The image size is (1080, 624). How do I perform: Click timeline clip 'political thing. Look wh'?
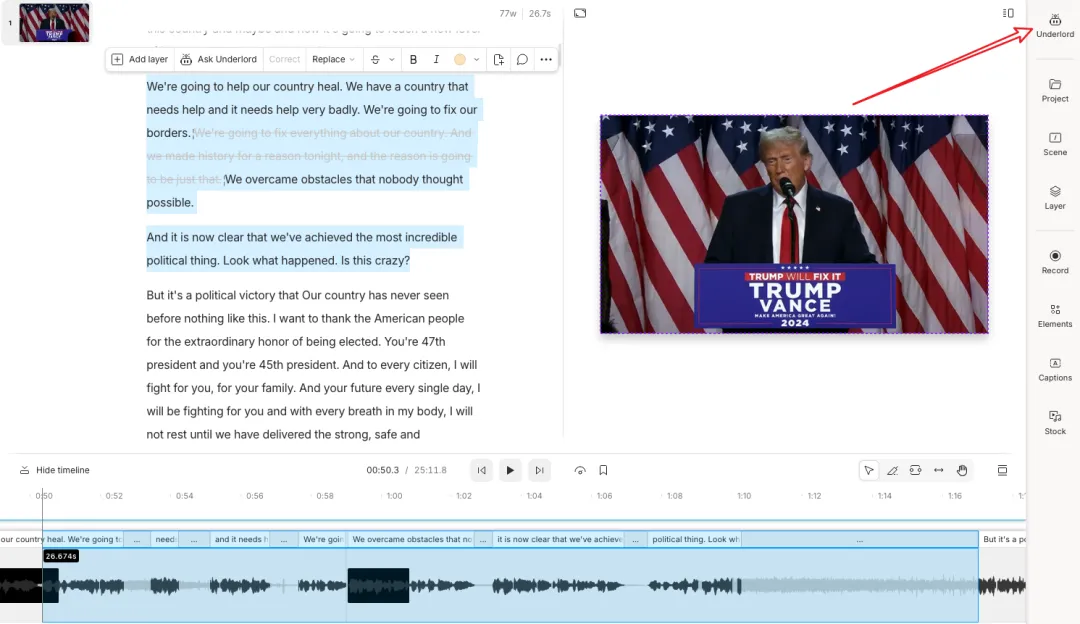pos(694,539)
